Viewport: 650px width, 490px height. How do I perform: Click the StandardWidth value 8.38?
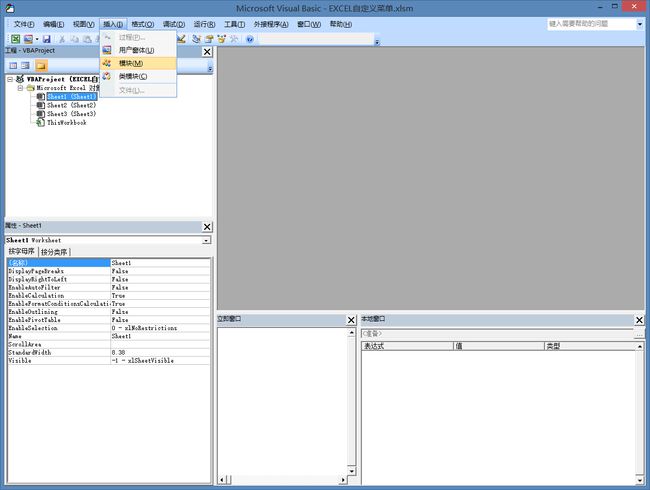(x=160, y=352)
